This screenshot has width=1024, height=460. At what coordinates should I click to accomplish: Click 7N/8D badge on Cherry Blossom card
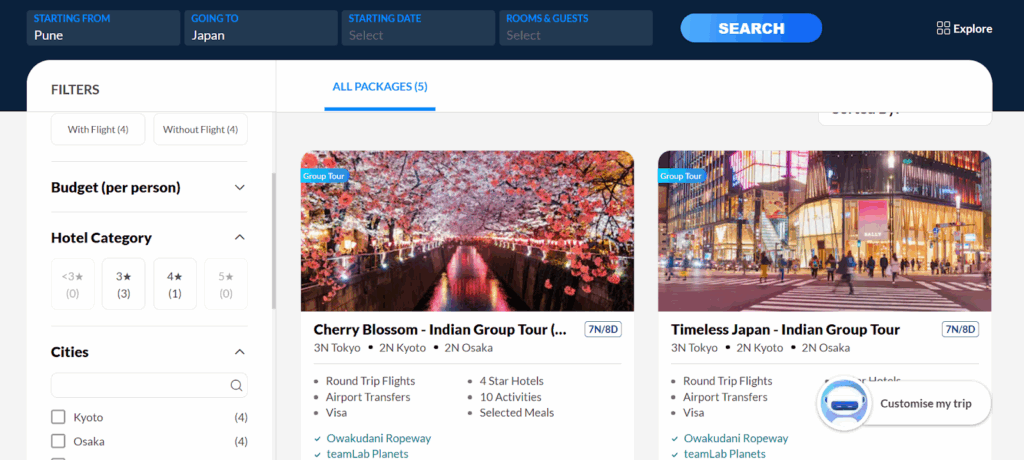click(603, 329)
